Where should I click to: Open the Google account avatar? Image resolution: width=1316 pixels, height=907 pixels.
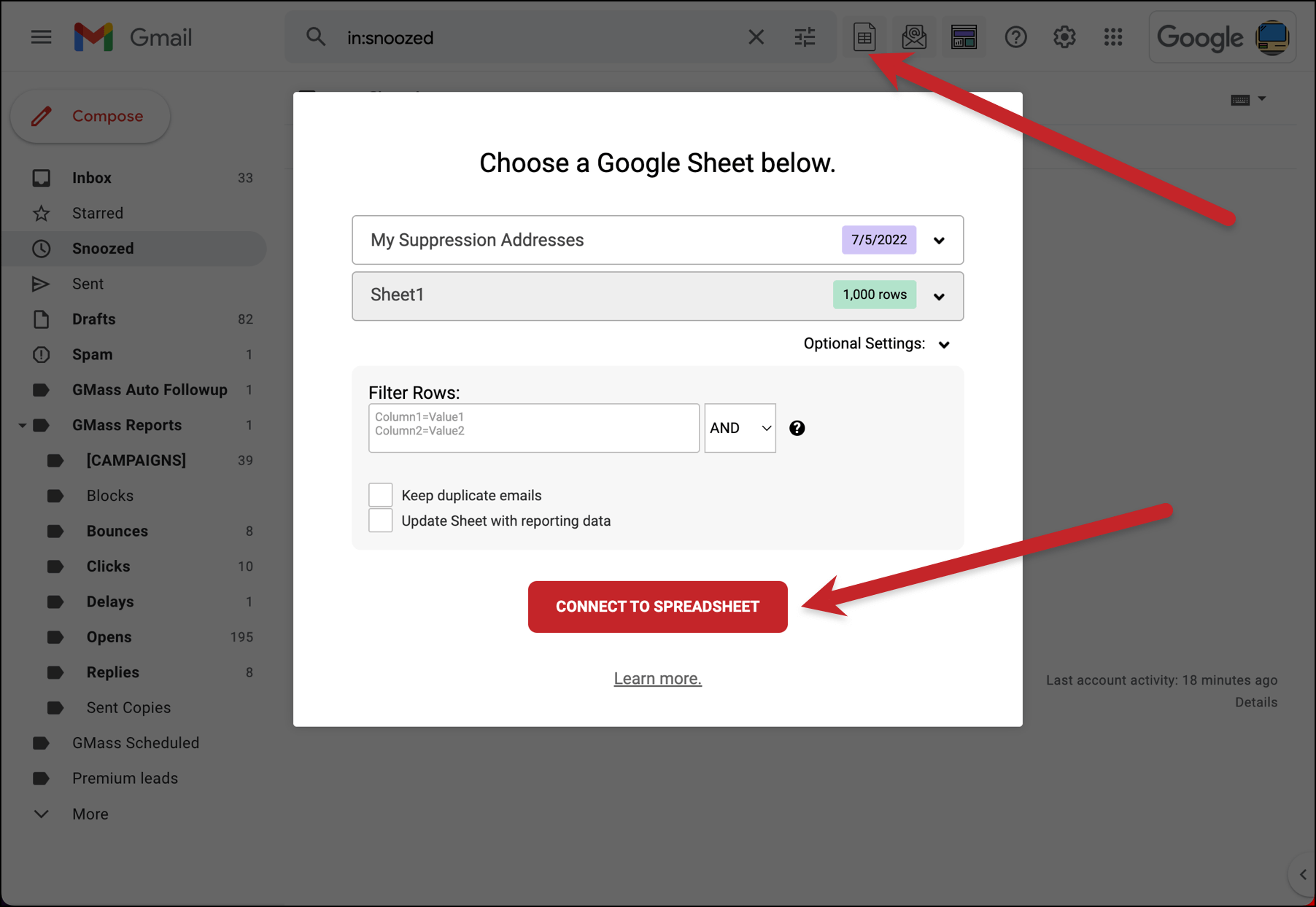tap(1272, 37)
